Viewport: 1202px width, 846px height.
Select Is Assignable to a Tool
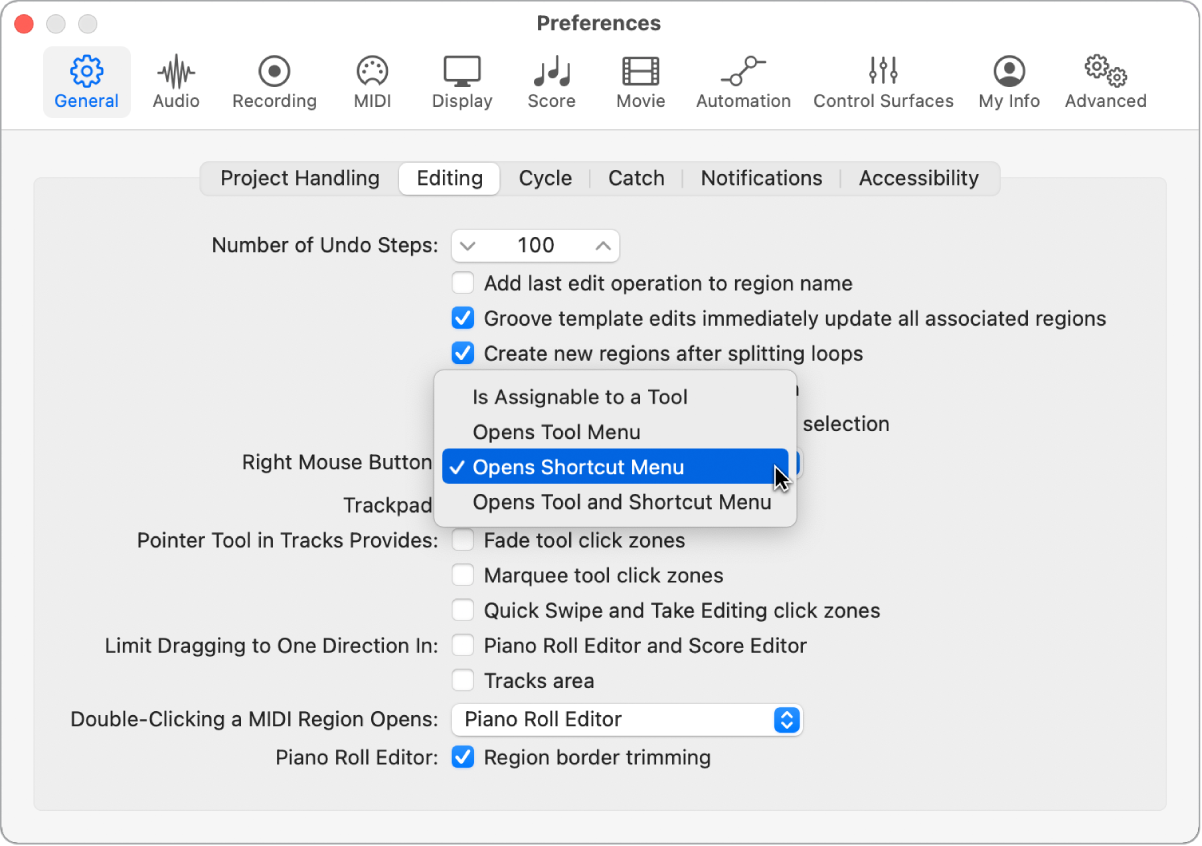pyautogui.click(x=580, y=398)
